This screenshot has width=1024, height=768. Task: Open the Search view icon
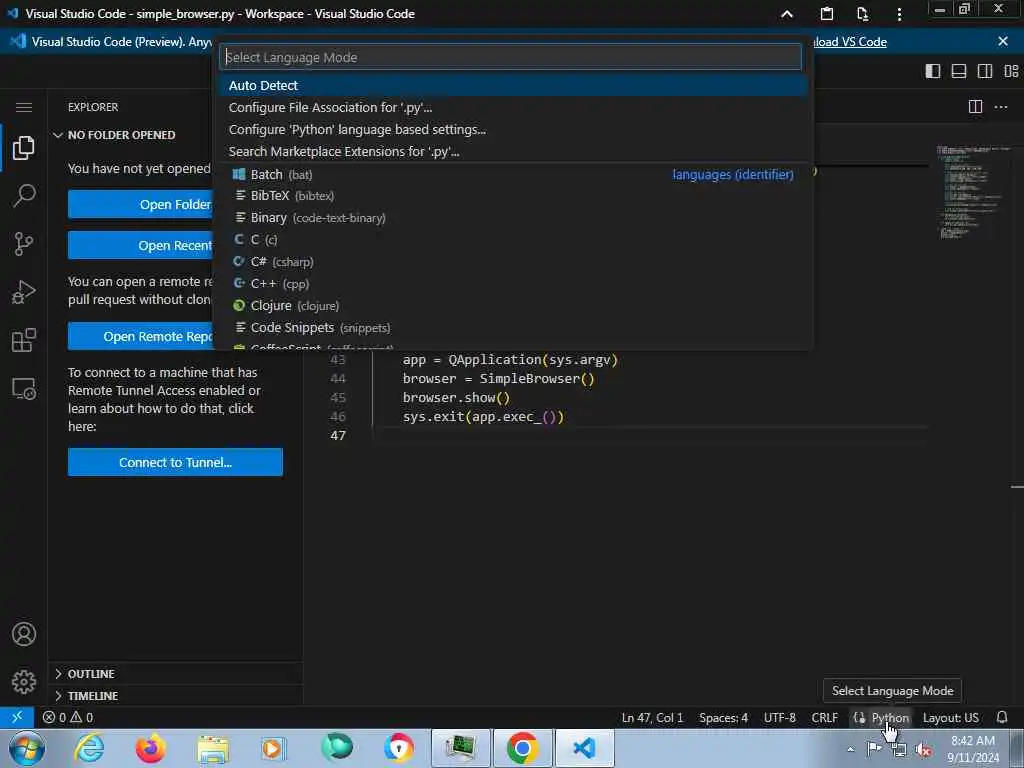(24, 195)
